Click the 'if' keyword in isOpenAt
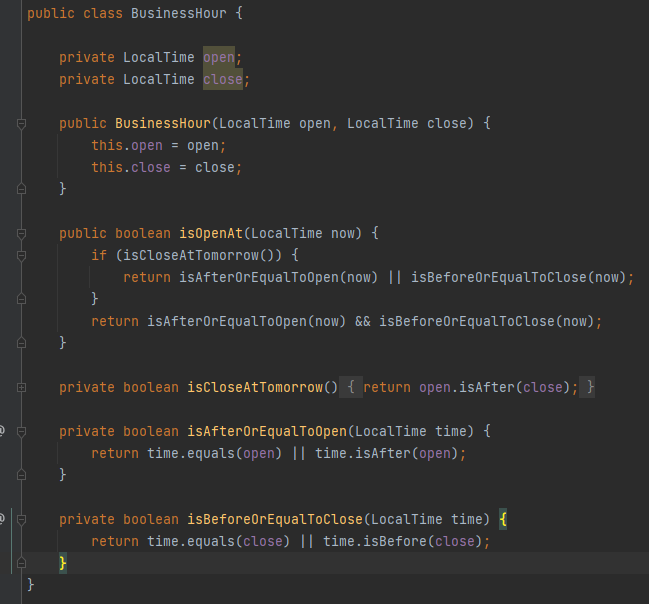The height and width of the screenshot is (604, 649). 99,255
